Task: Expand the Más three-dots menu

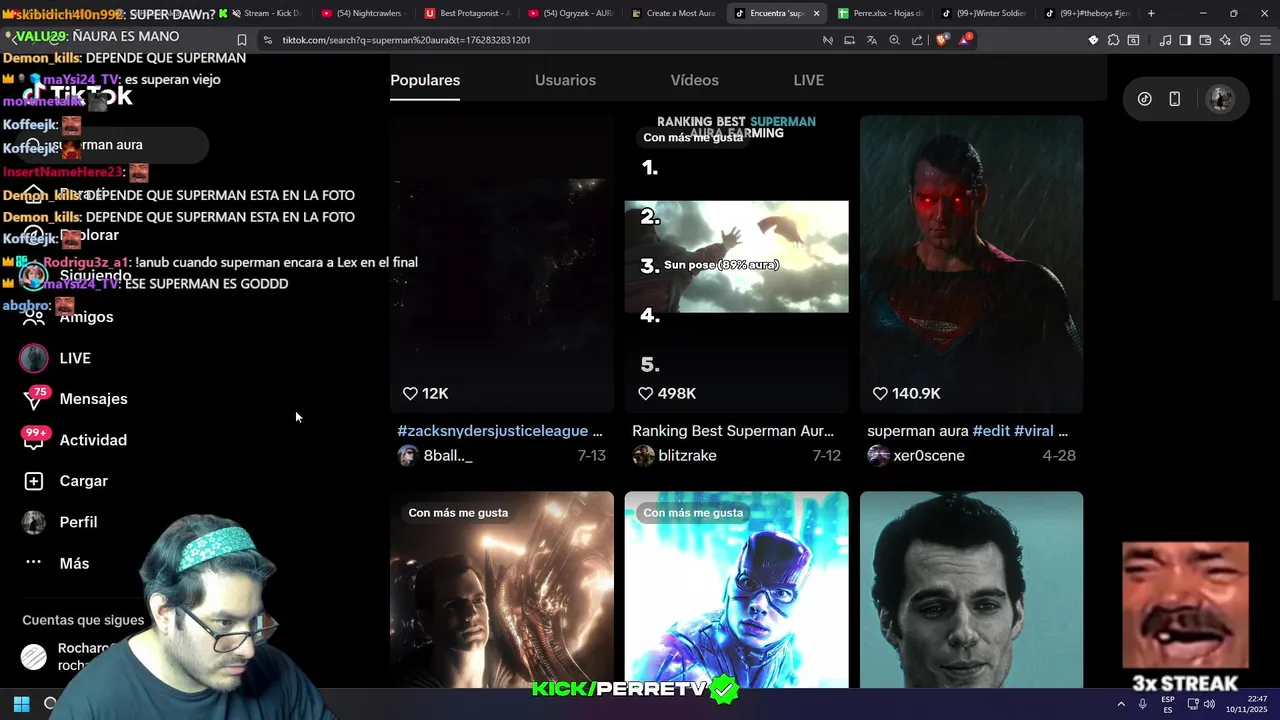Action: click(34, 563)
